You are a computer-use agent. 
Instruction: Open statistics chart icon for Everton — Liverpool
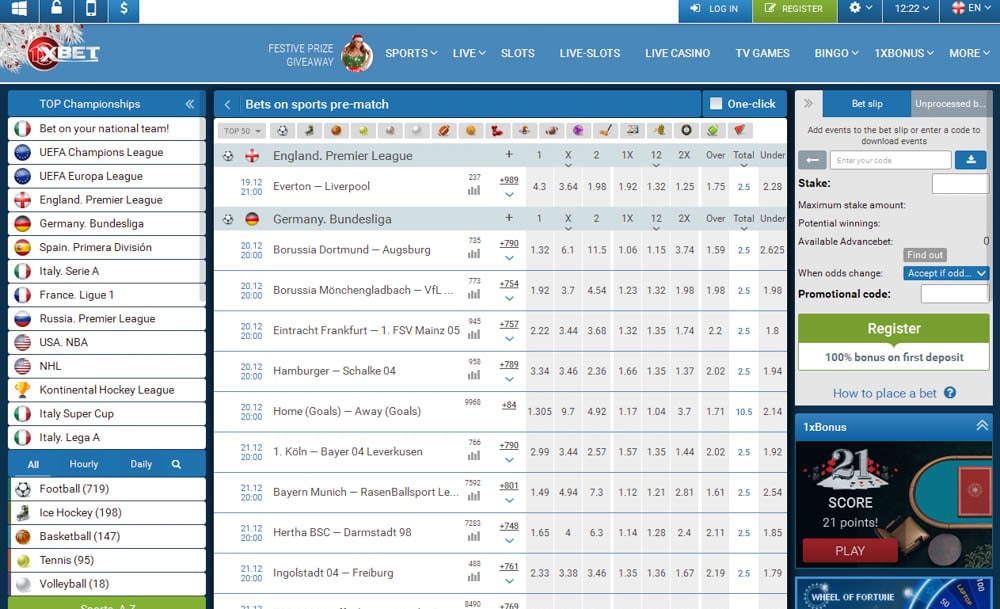tap(474, 190)
